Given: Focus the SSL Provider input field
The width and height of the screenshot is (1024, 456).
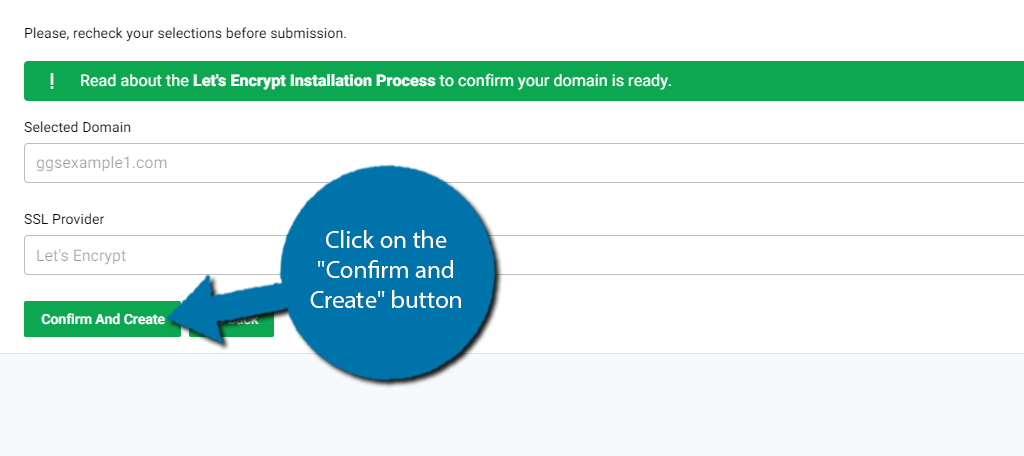Looking at the screenshot, I should [x=524, y=255].
